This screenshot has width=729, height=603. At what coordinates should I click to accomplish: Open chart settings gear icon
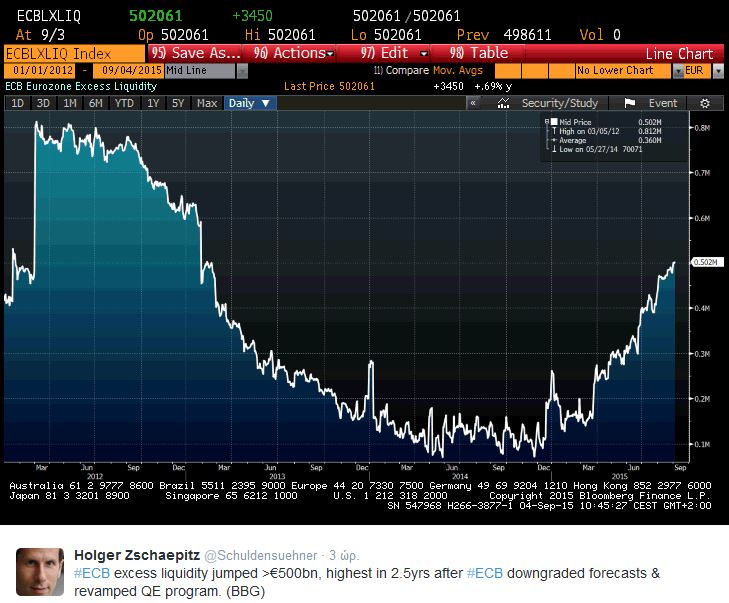point(705,103)
